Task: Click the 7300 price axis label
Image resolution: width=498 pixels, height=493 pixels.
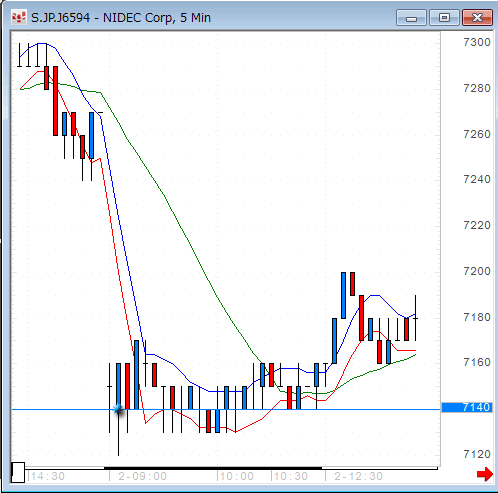Action: (x=477, y=42)
